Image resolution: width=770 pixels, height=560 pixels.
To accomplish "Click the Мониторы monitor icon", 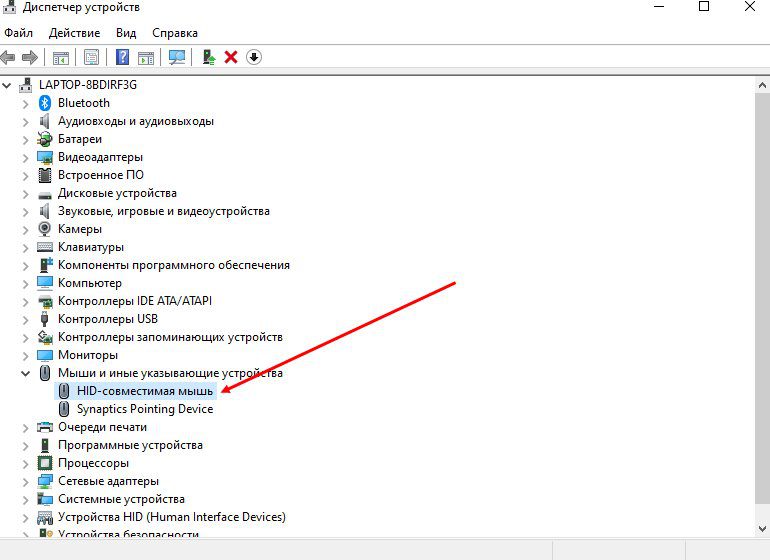I will tap(45, 355).
